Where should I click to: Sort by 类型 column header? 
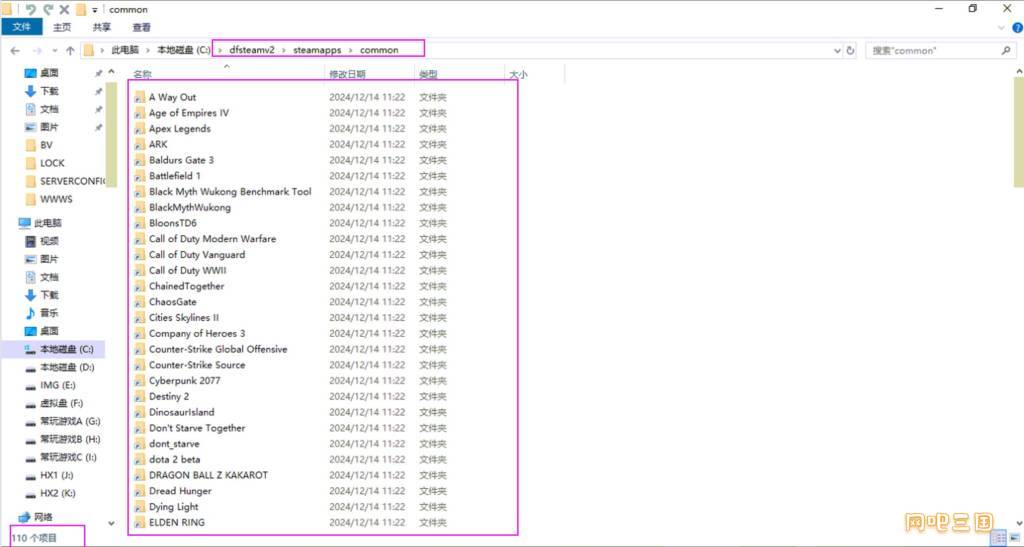[x=428, y=74]
